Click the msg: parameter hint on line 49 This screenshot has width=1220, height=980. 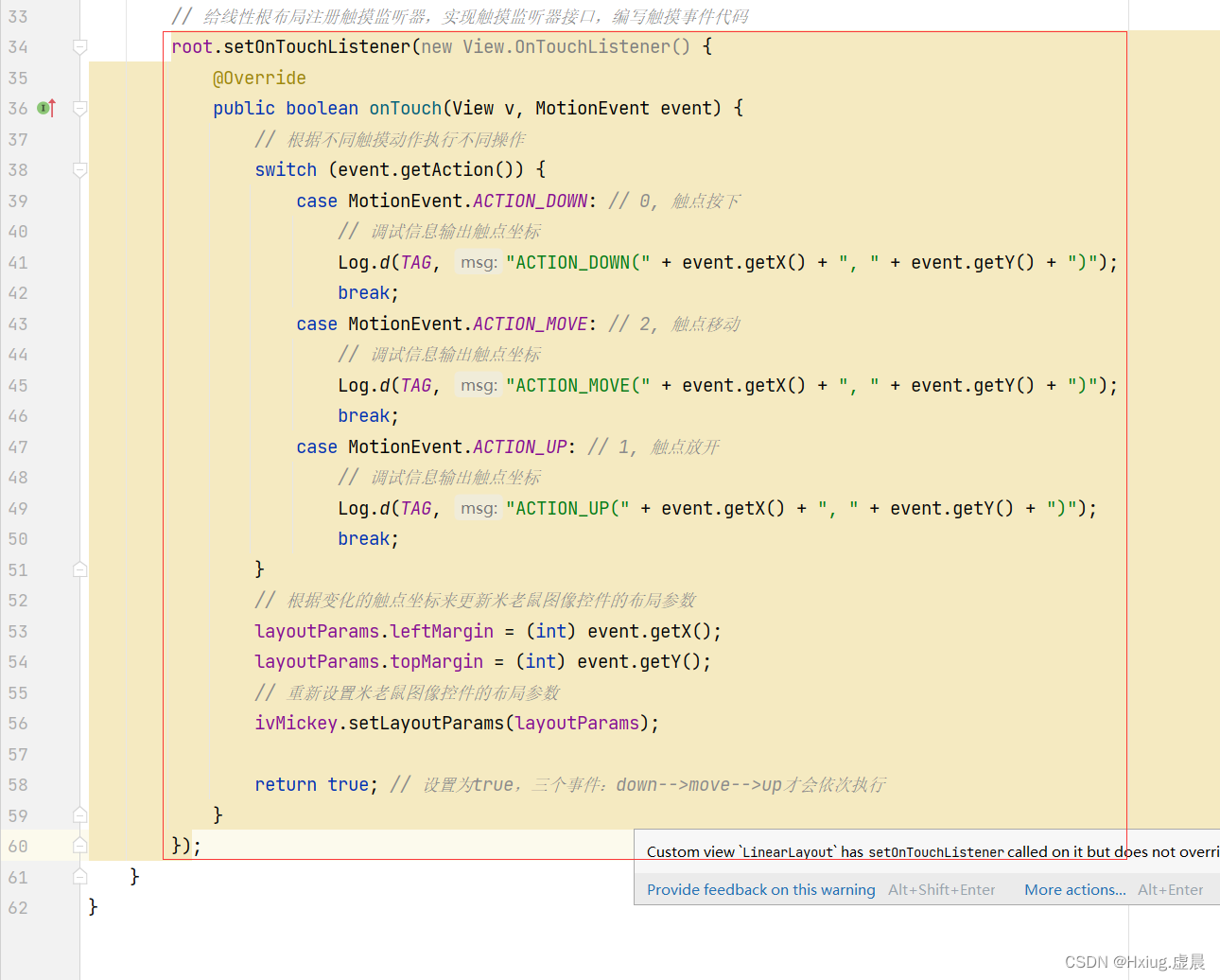point(479,509)
